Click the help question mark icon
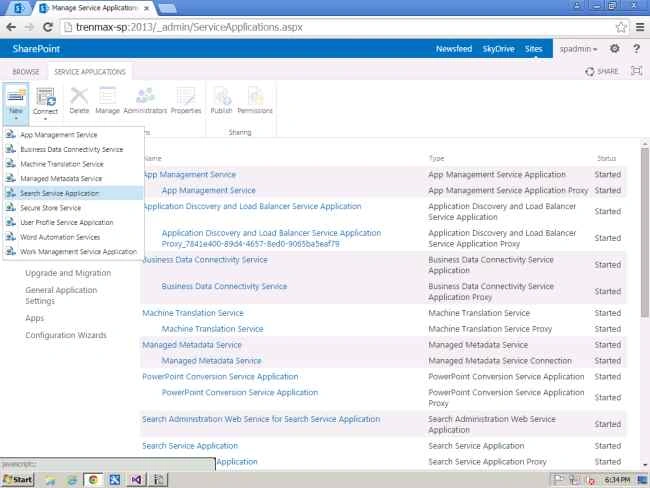Viewport: 650px width, 488px height. (636, 49)
